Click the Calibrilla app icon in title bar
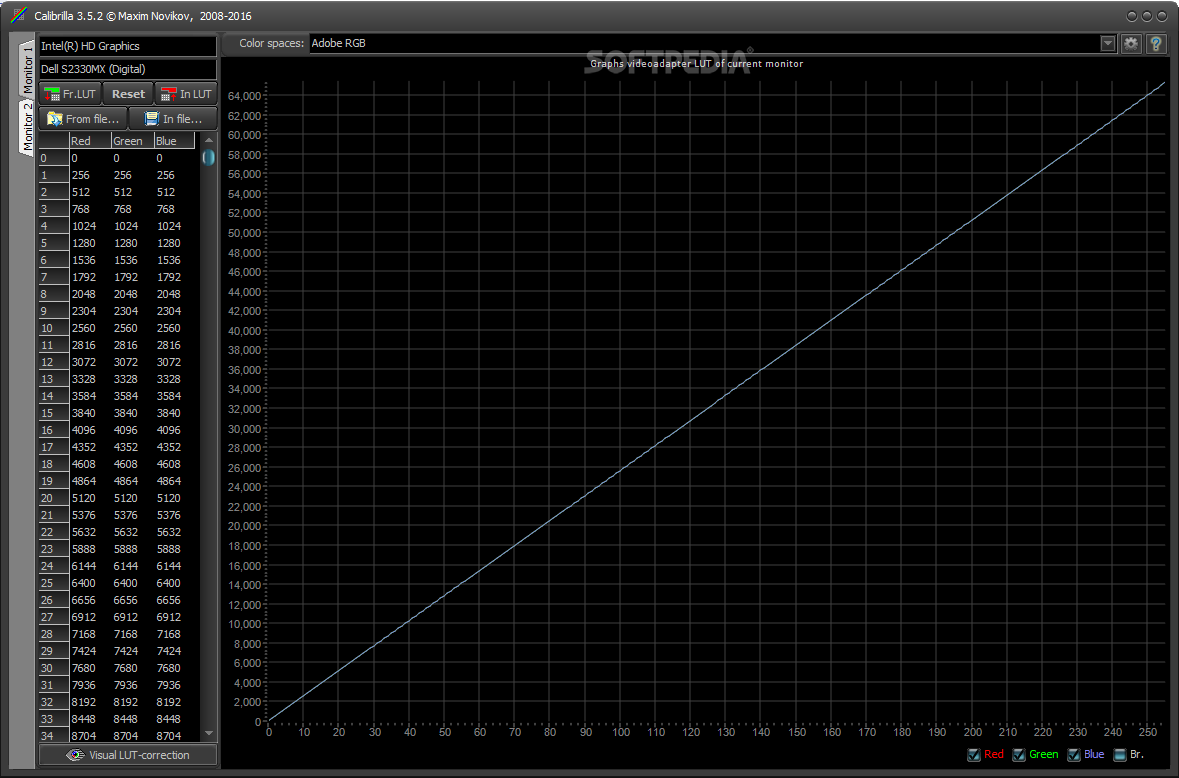Screen dimensions: 1179x778 [x=19, y=16]
